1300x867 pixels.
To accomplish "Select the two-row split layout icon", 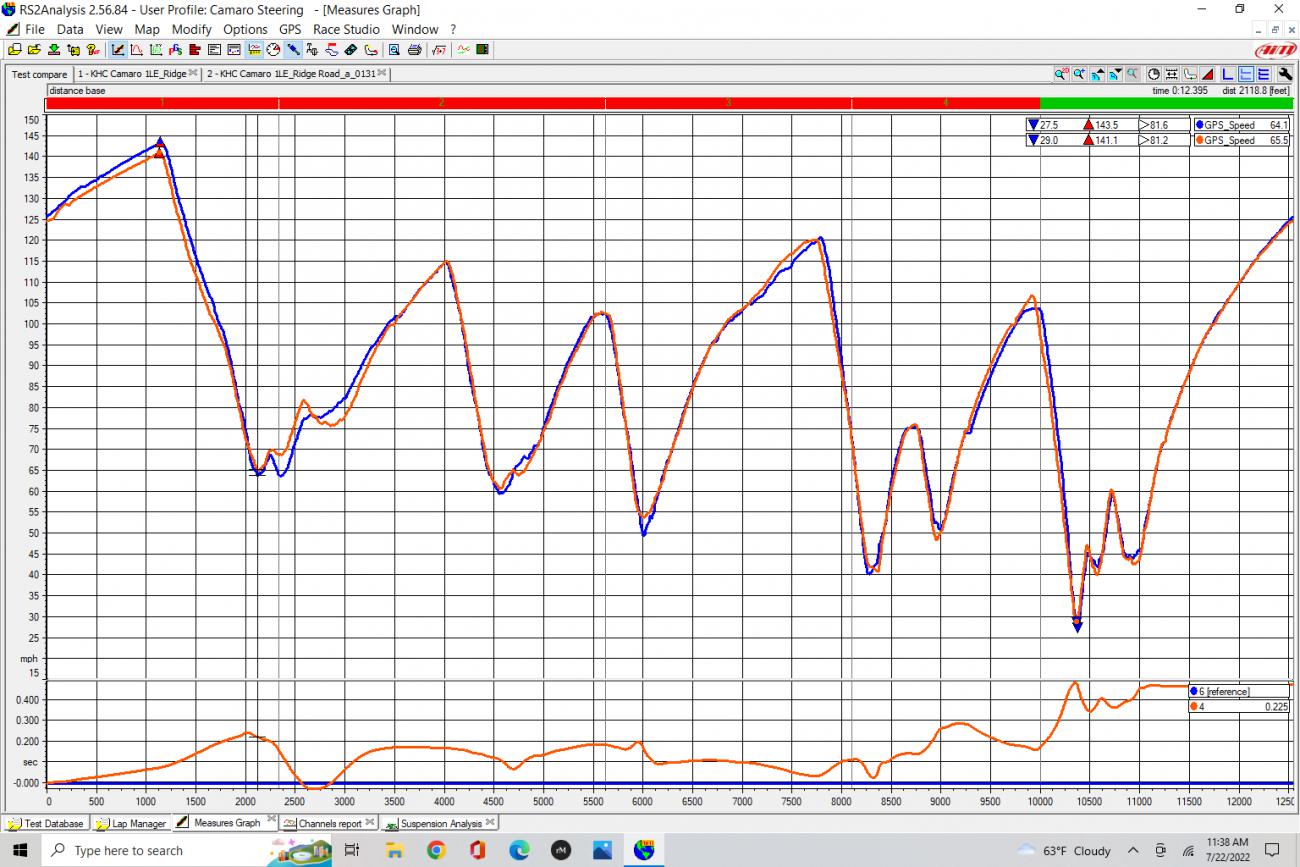I will pyautogui.click(x=1246, y=74).
